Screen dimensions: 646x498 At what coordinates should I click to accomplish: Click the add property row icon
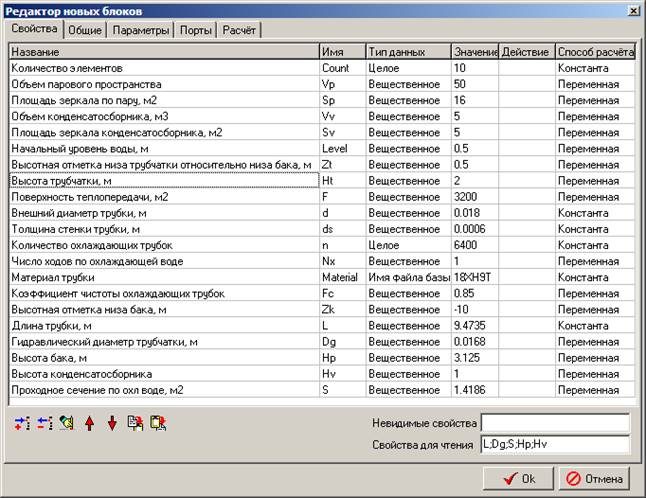23,423
